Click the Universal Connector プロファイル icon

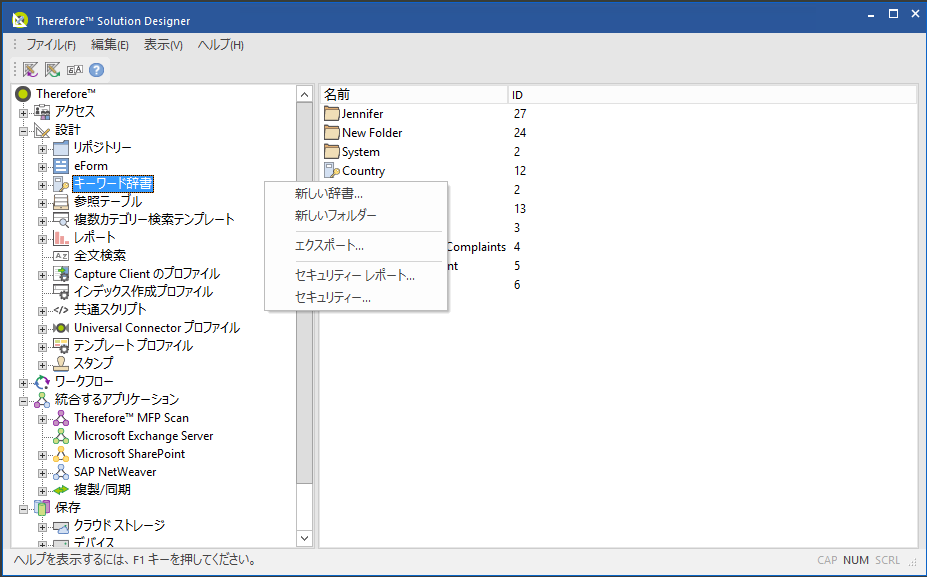point(61,328)
